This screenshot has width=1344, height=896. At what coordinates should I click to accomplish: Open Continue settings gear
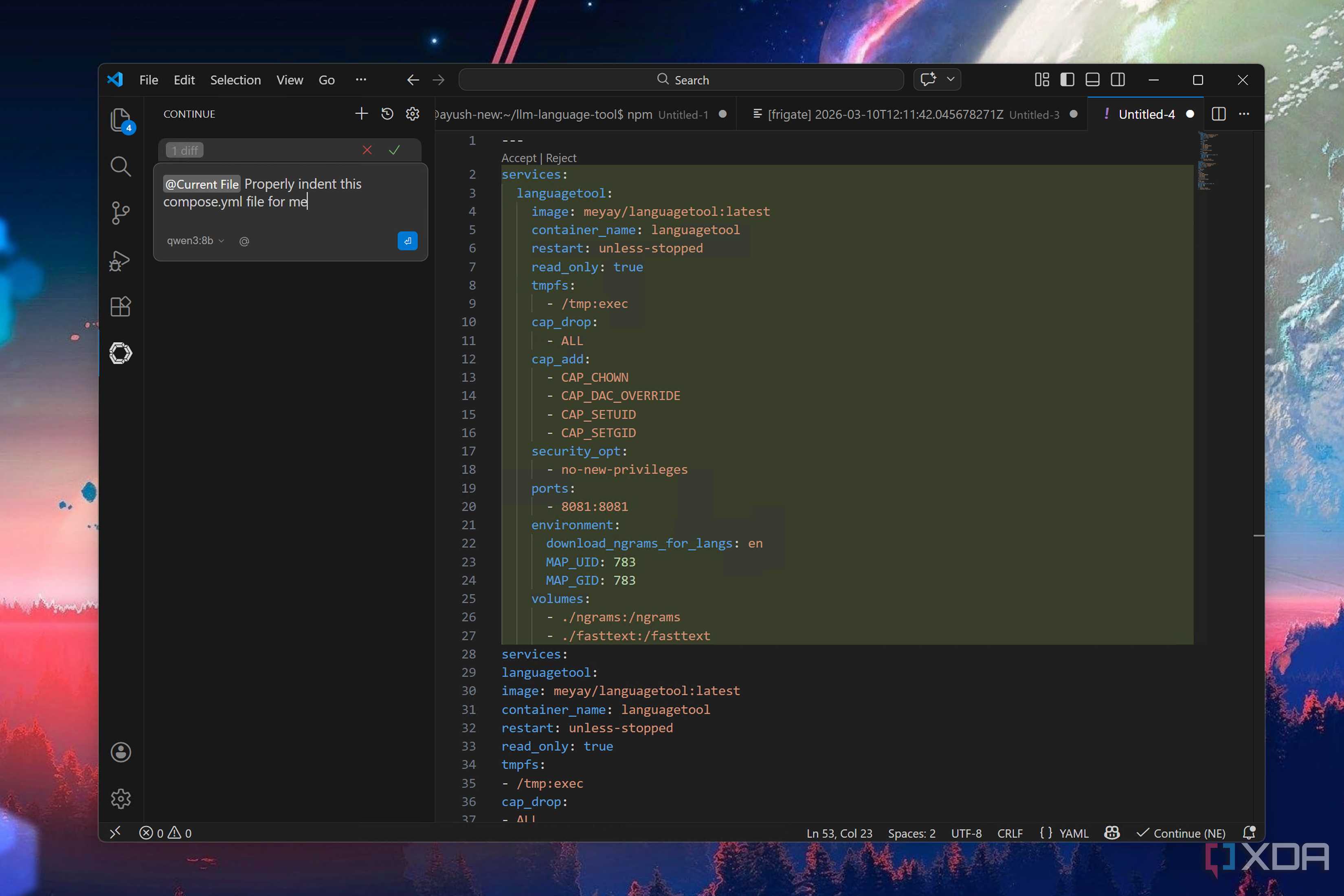point(413,114)
